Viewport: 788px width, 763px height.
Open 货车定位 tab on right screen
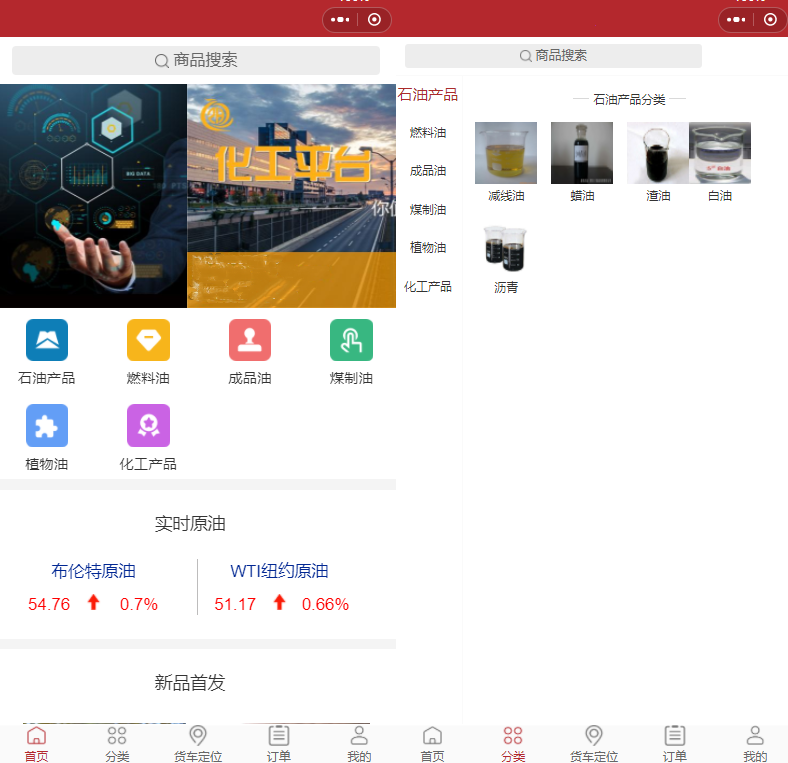click(x=594, y=744)
